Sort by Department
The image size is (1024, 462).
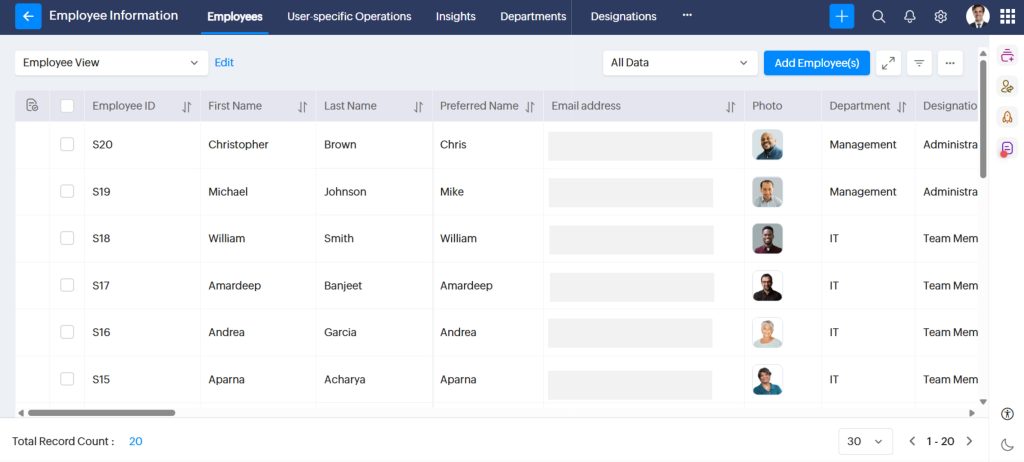(901, 107)
